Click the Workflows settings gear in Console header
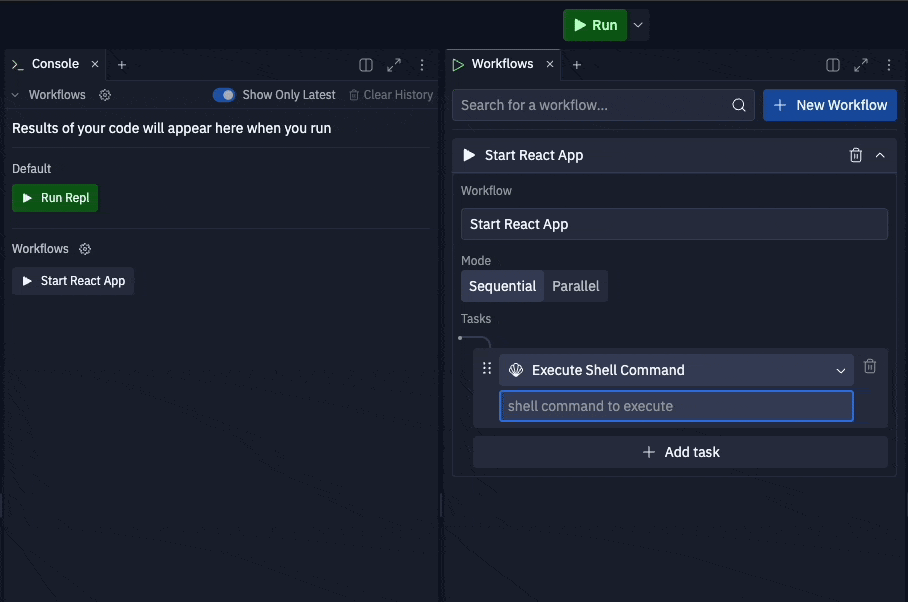 pyautogui.click(x=105, y=95)
